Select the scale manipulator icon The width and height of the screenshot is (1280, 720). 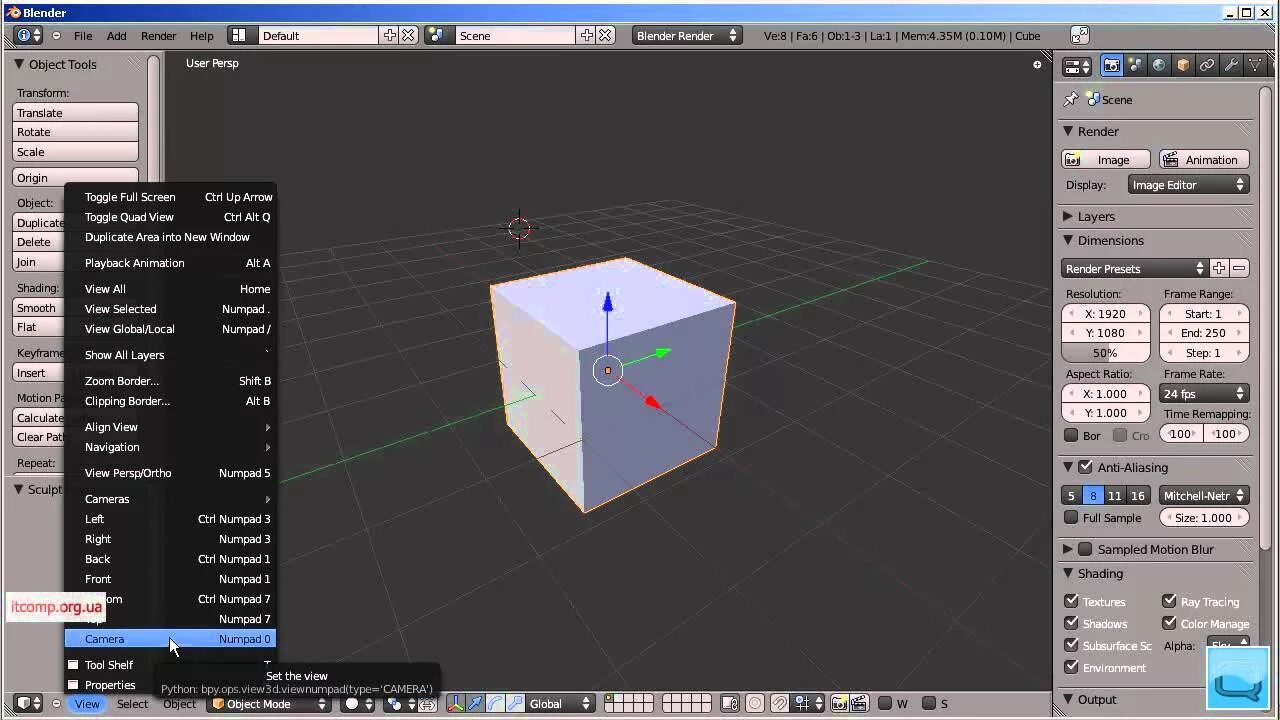pyautogui.click(x=514, y=704)
